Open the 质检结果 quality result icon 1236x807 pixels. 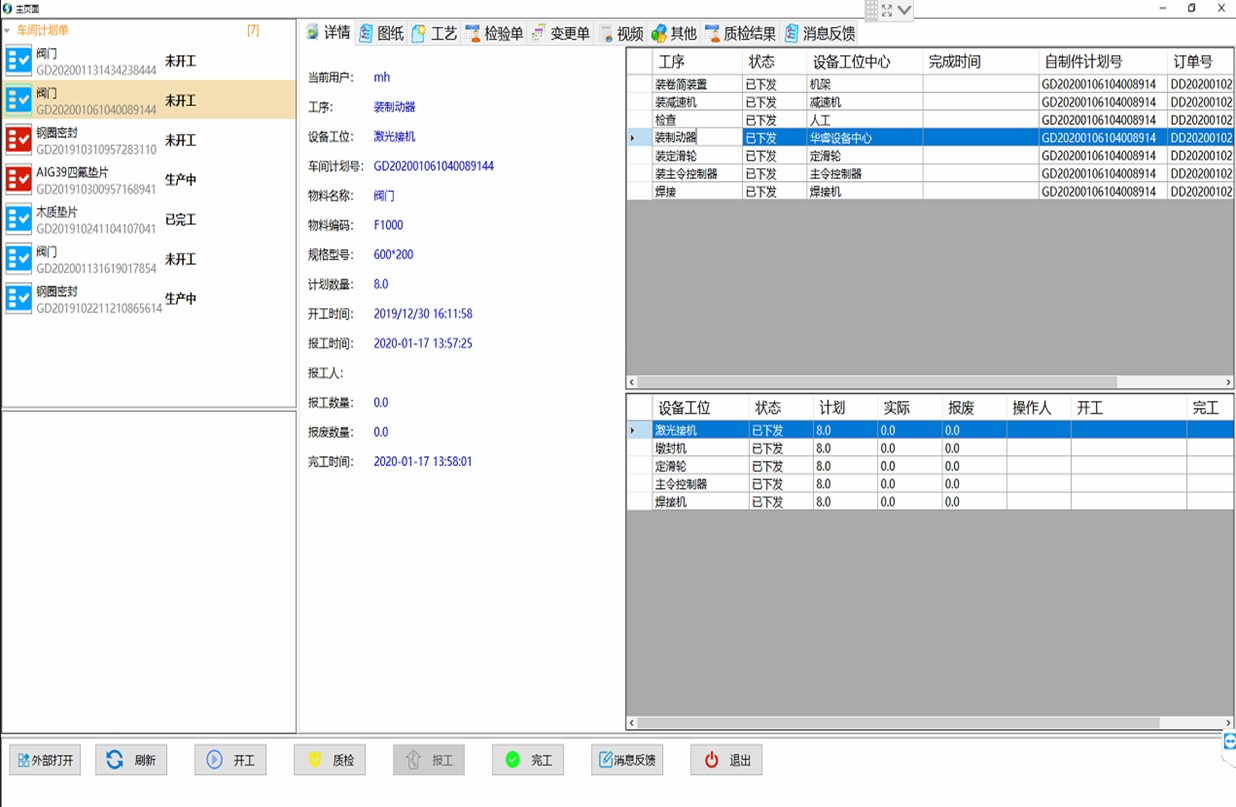coord(711,31)
